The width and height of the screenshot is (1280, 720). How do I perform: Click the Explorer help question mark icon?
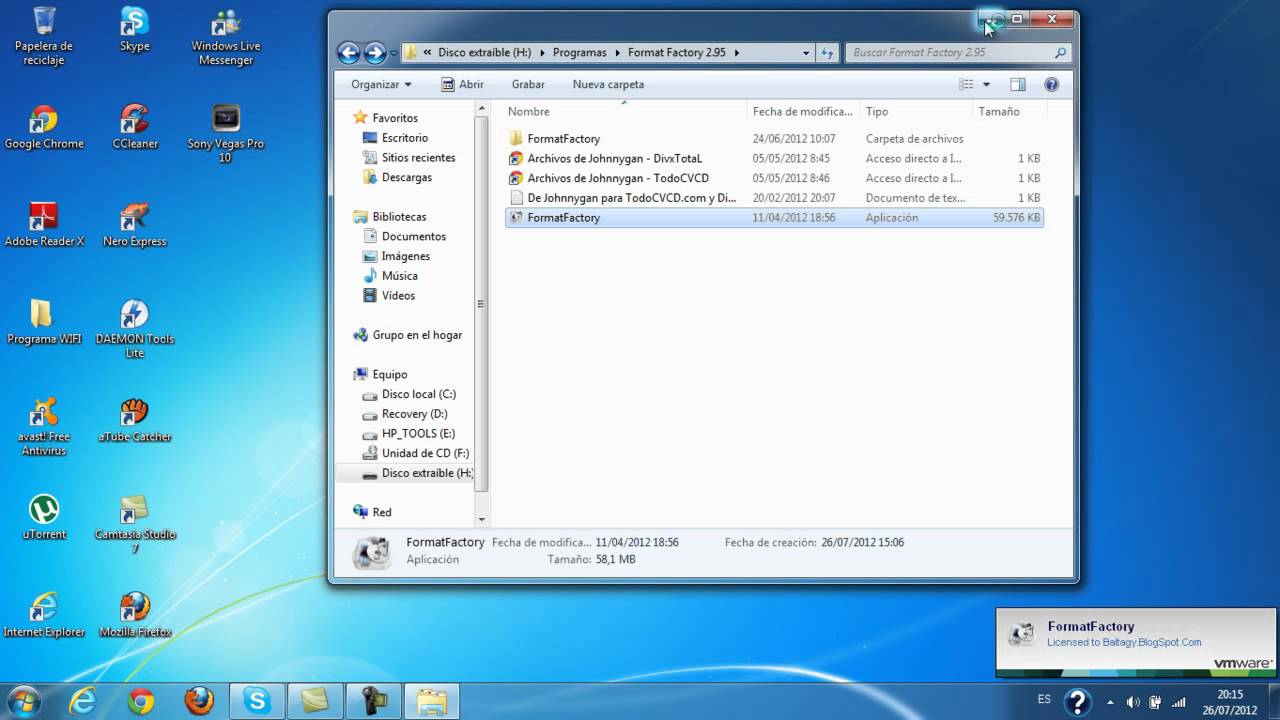pos(1051,85)
